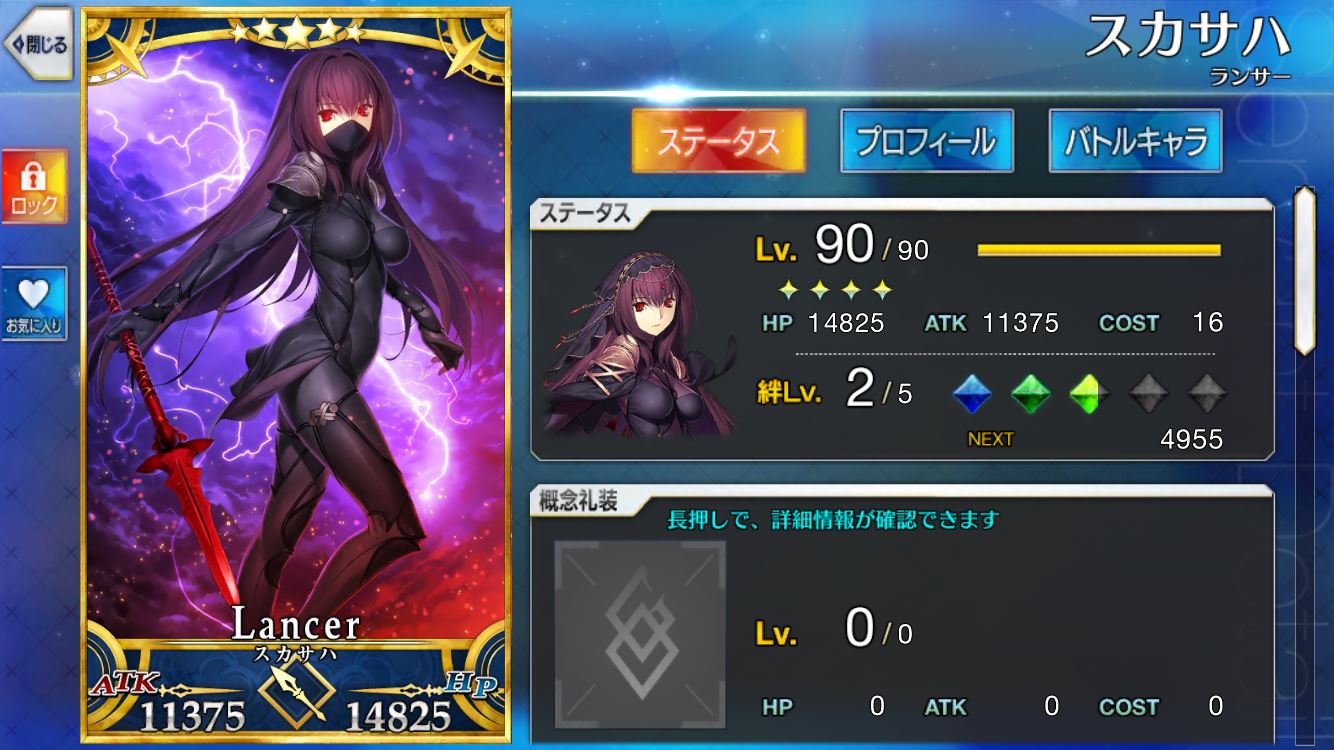Image resolution: width=1334 pixels, height=750 pixels.
Task: Click the vertical scrollbar handle
Action: [x=1304, y=270]
